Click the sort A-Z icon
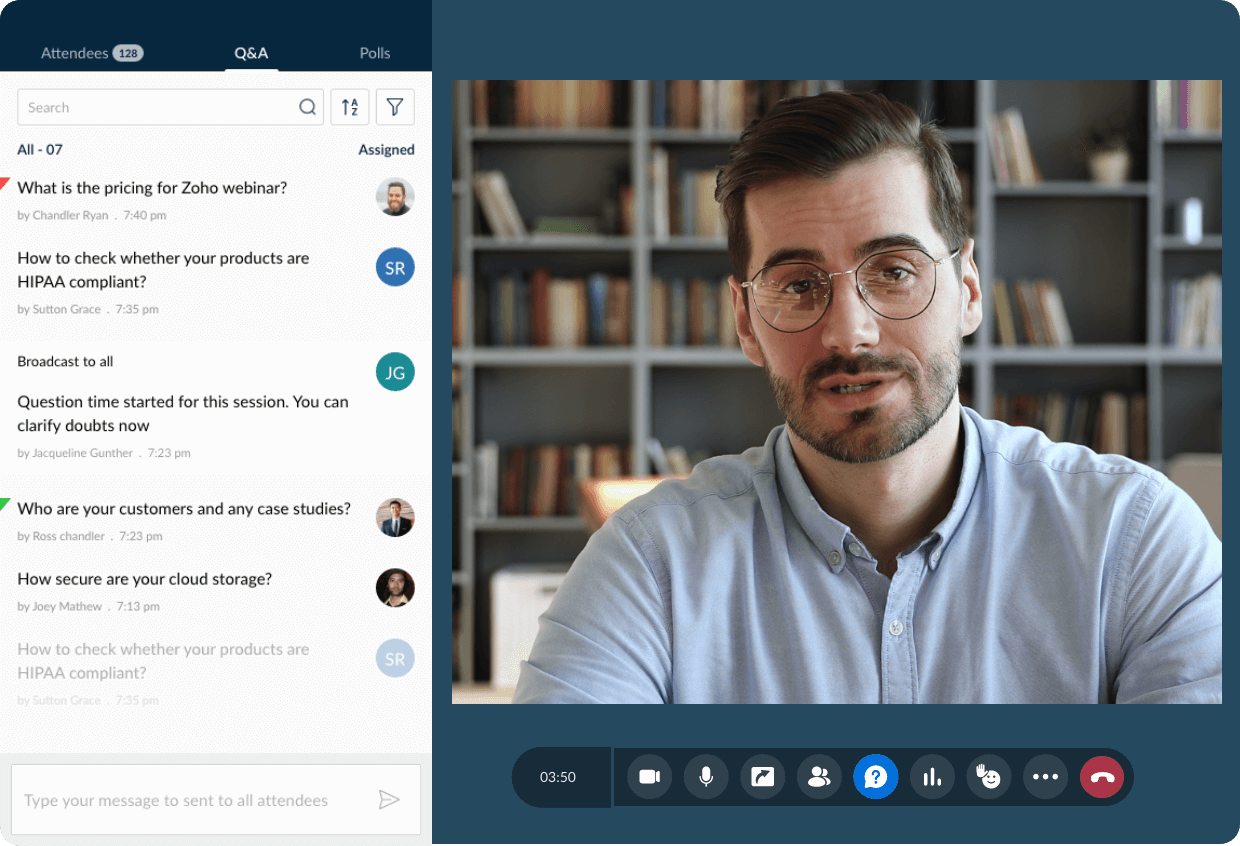The width and height of the screenshot is (1240, 846). [x=350, y=107]
